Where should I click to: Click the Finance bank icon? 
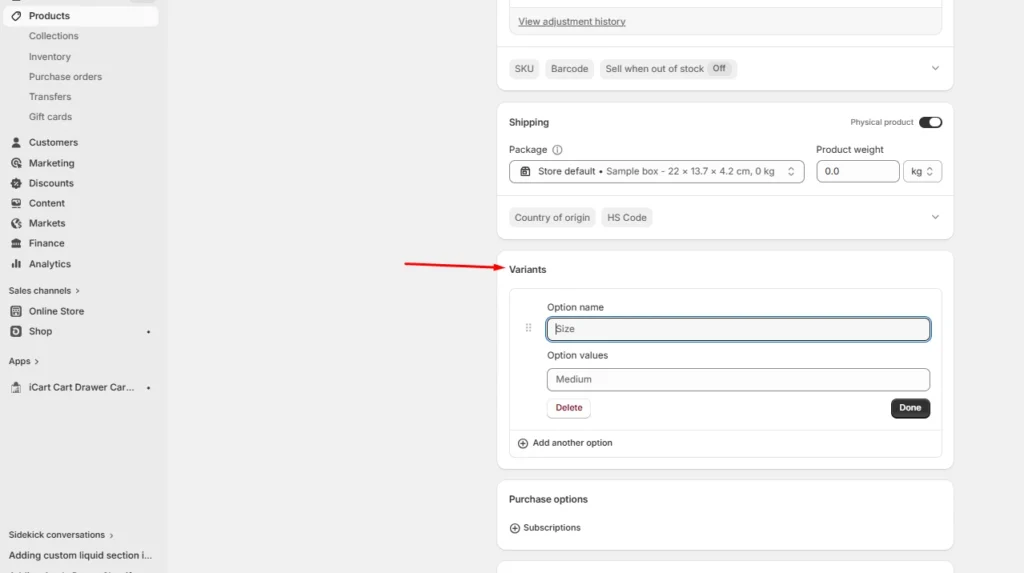[16, 243]
